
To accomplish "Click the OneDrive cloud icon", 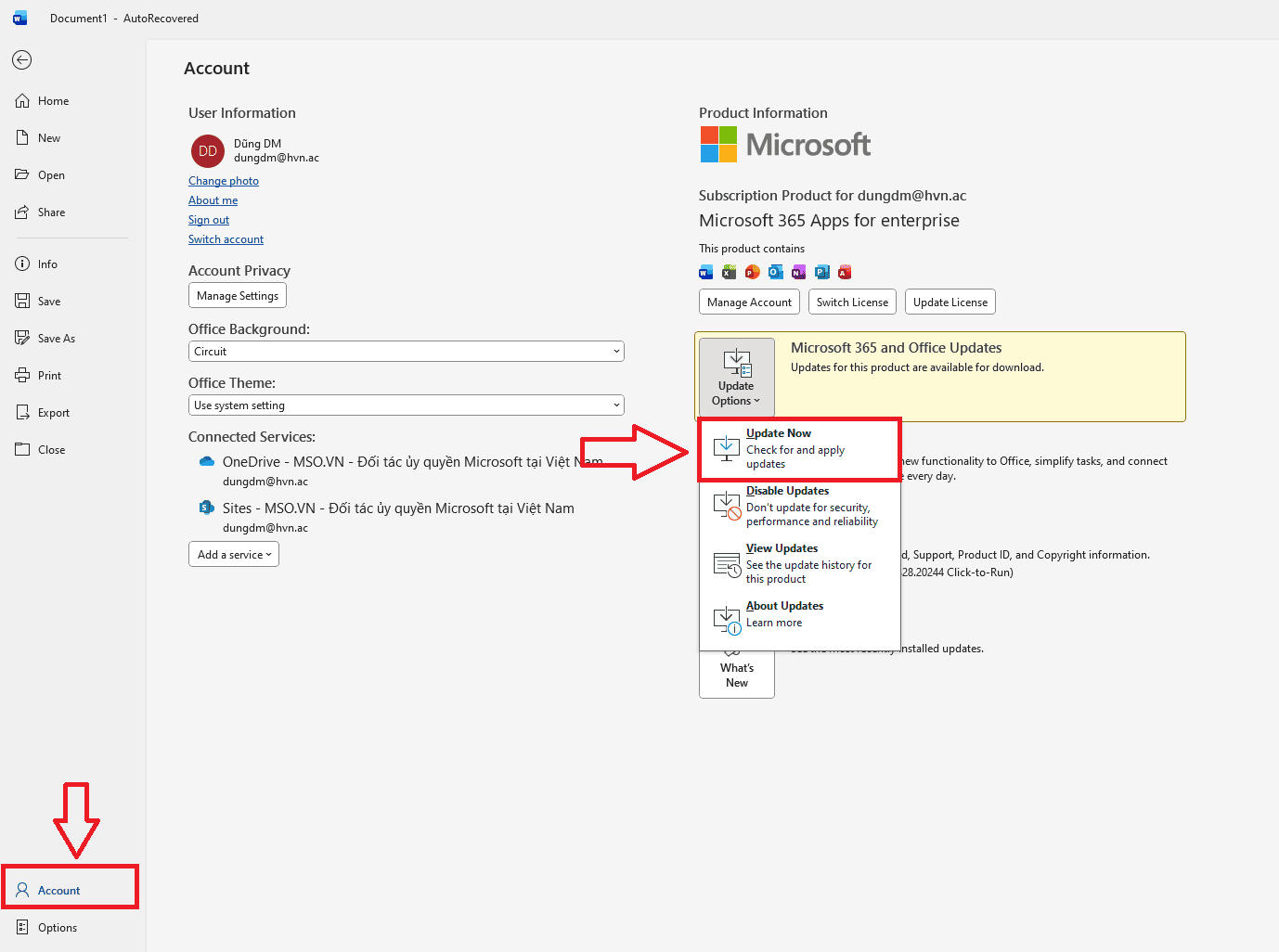I will point(207,461).
